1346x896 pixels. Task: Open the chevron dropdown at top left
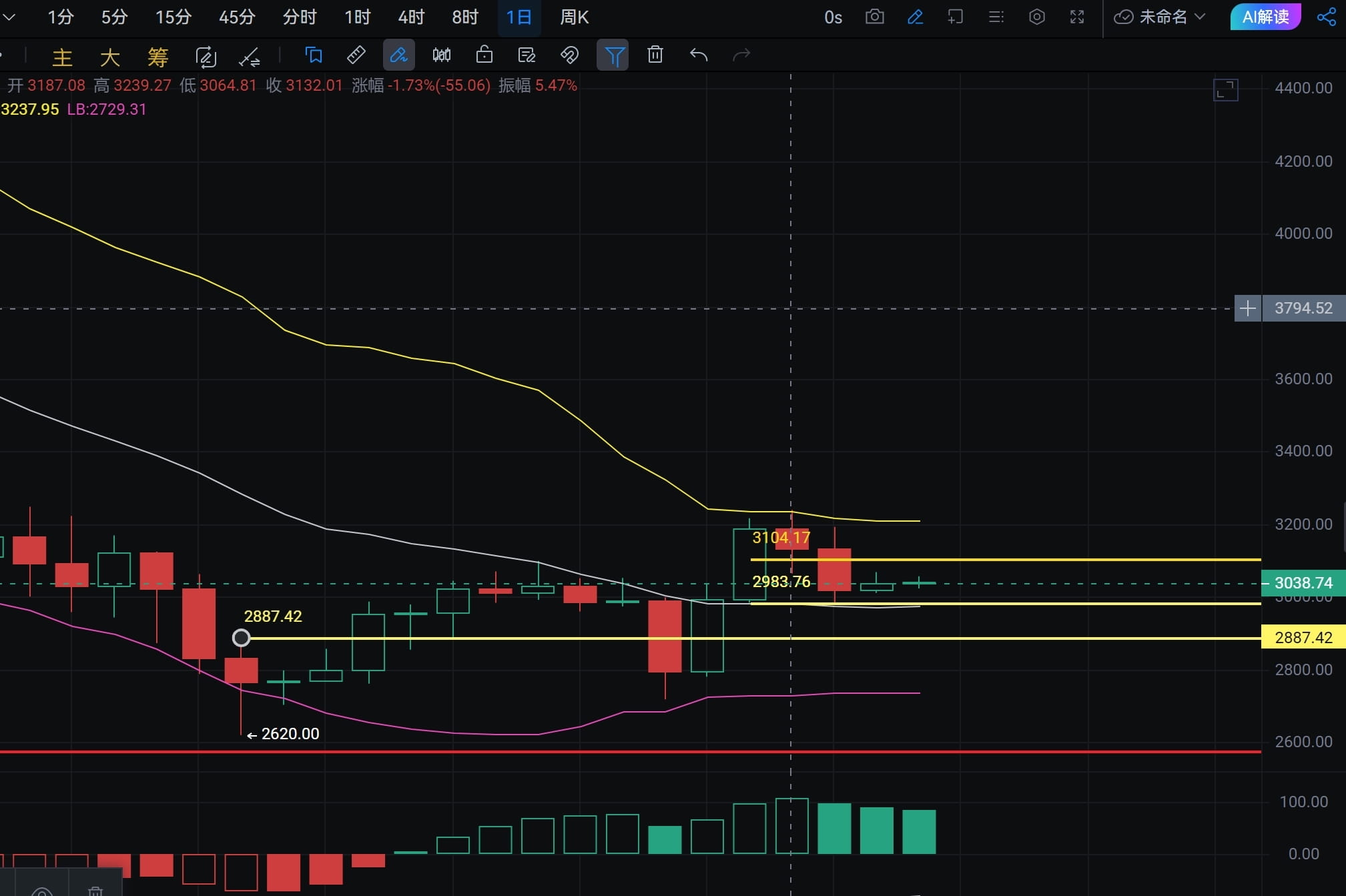pyautogui.click(x=9, y=17)
